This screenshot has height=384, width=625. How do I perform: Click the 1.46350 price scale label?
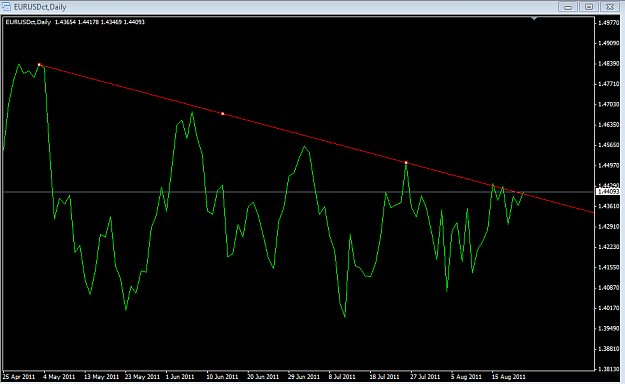[609, 125]
